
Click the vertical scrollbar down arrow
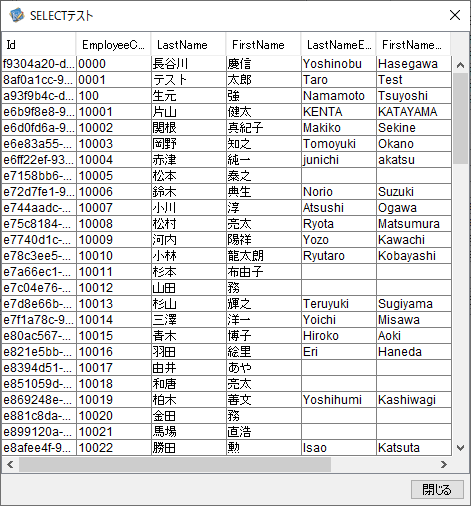pyautogui.click(x=460, y=448)
